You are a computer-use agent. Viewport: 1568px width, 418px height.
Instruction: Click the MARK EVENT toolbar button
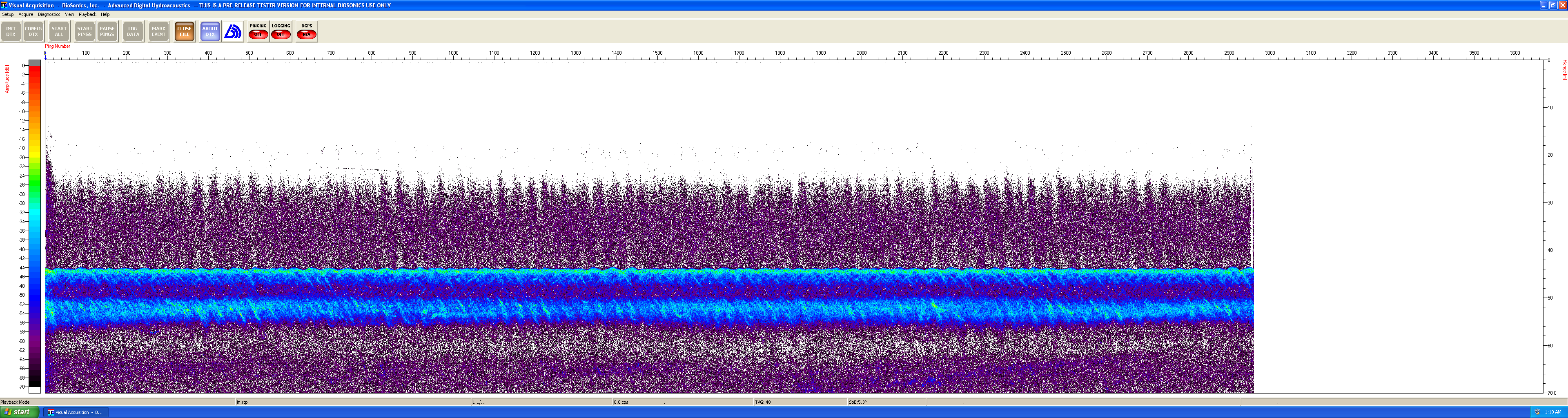(x=158, y=32)
